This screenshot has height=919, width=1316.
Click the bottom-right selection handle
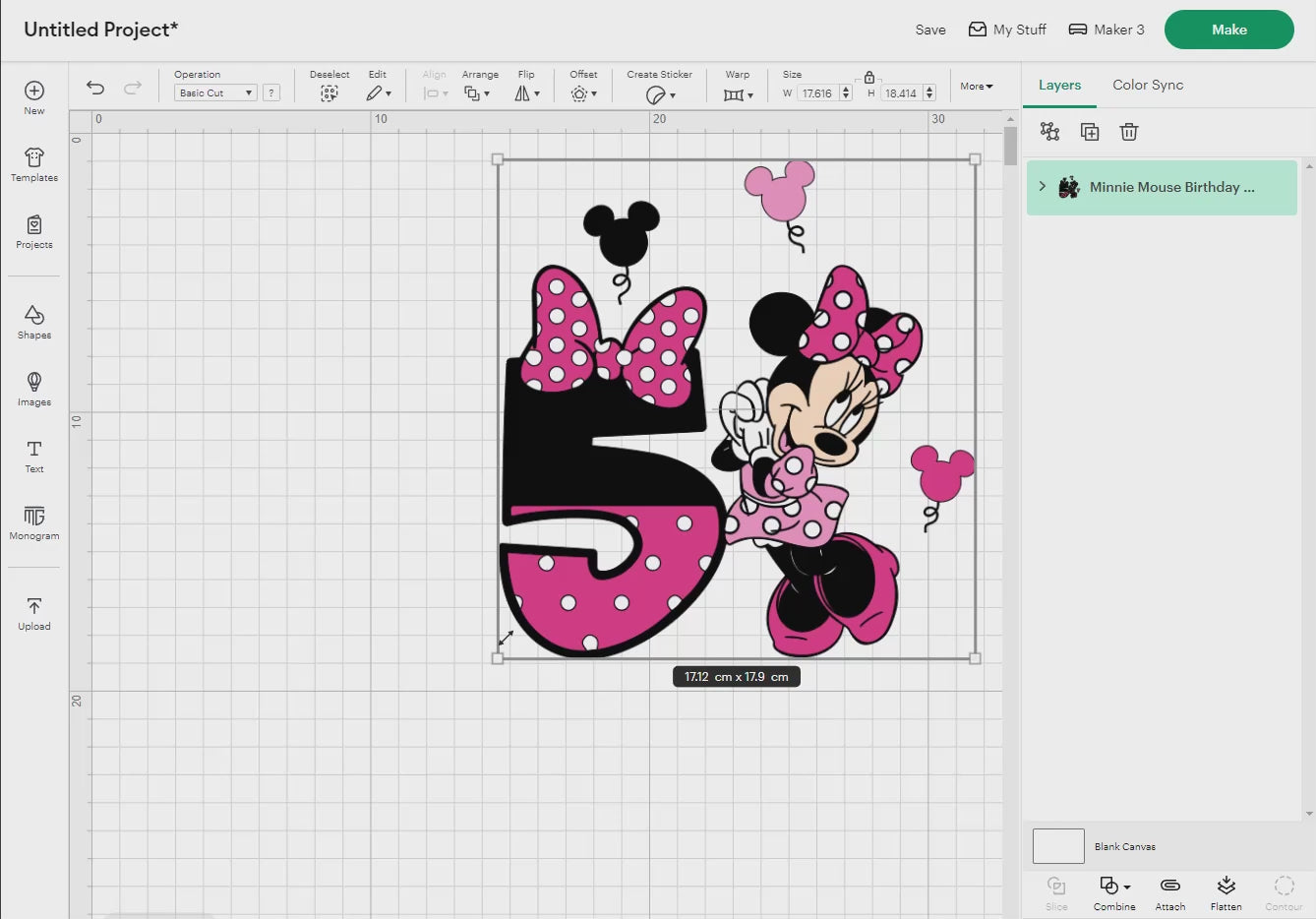(975, 658)
